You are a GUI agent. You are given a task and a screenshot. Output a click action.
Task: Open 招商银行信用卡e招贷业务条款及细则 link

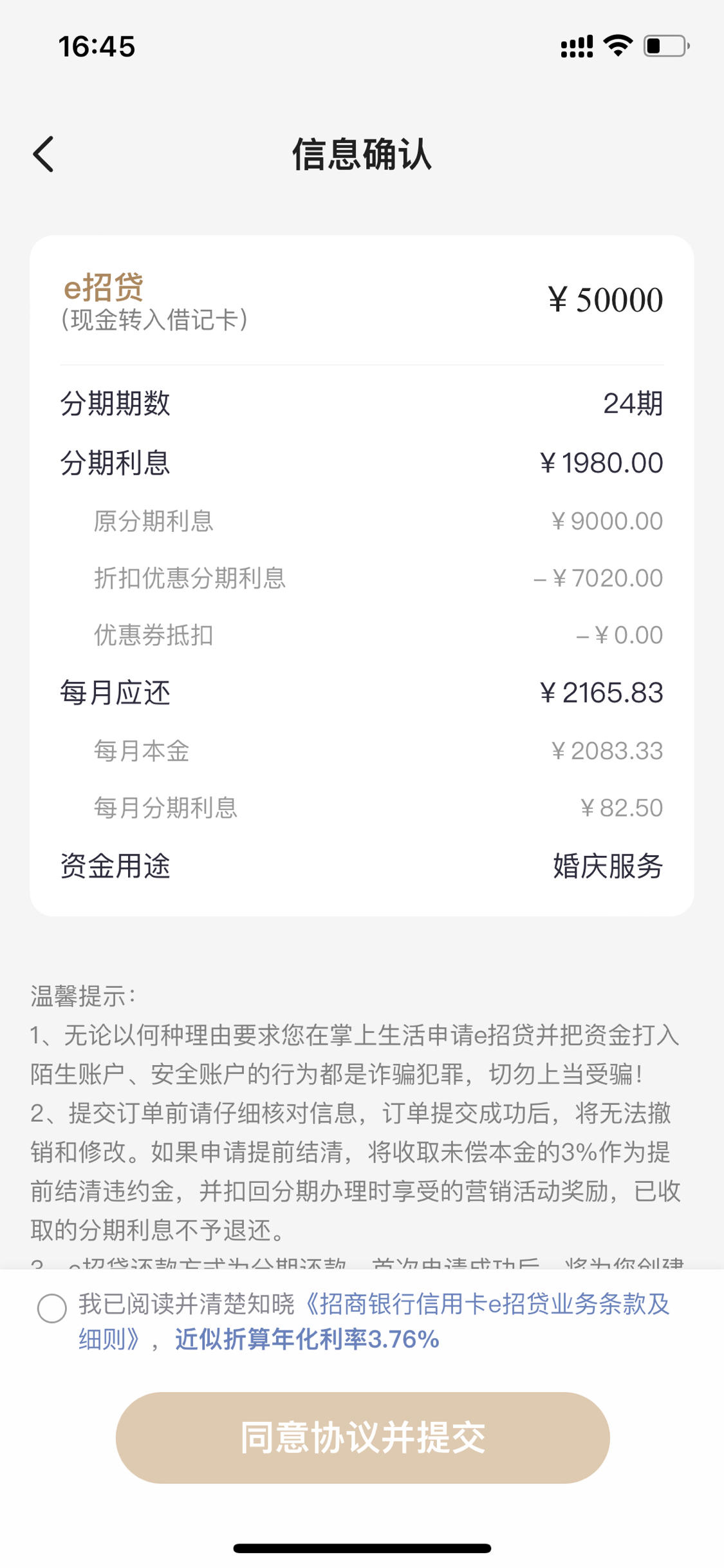(x=374, y=1321)
